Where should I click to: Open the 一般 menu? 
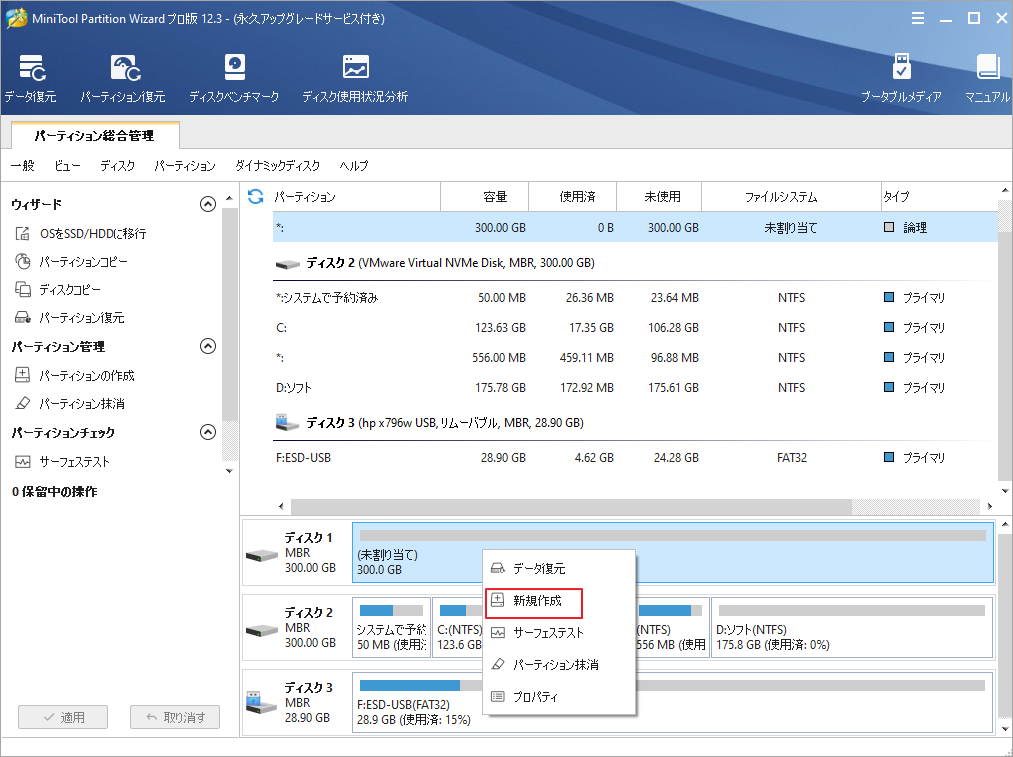pyautogui.click(x=23, y=166)
